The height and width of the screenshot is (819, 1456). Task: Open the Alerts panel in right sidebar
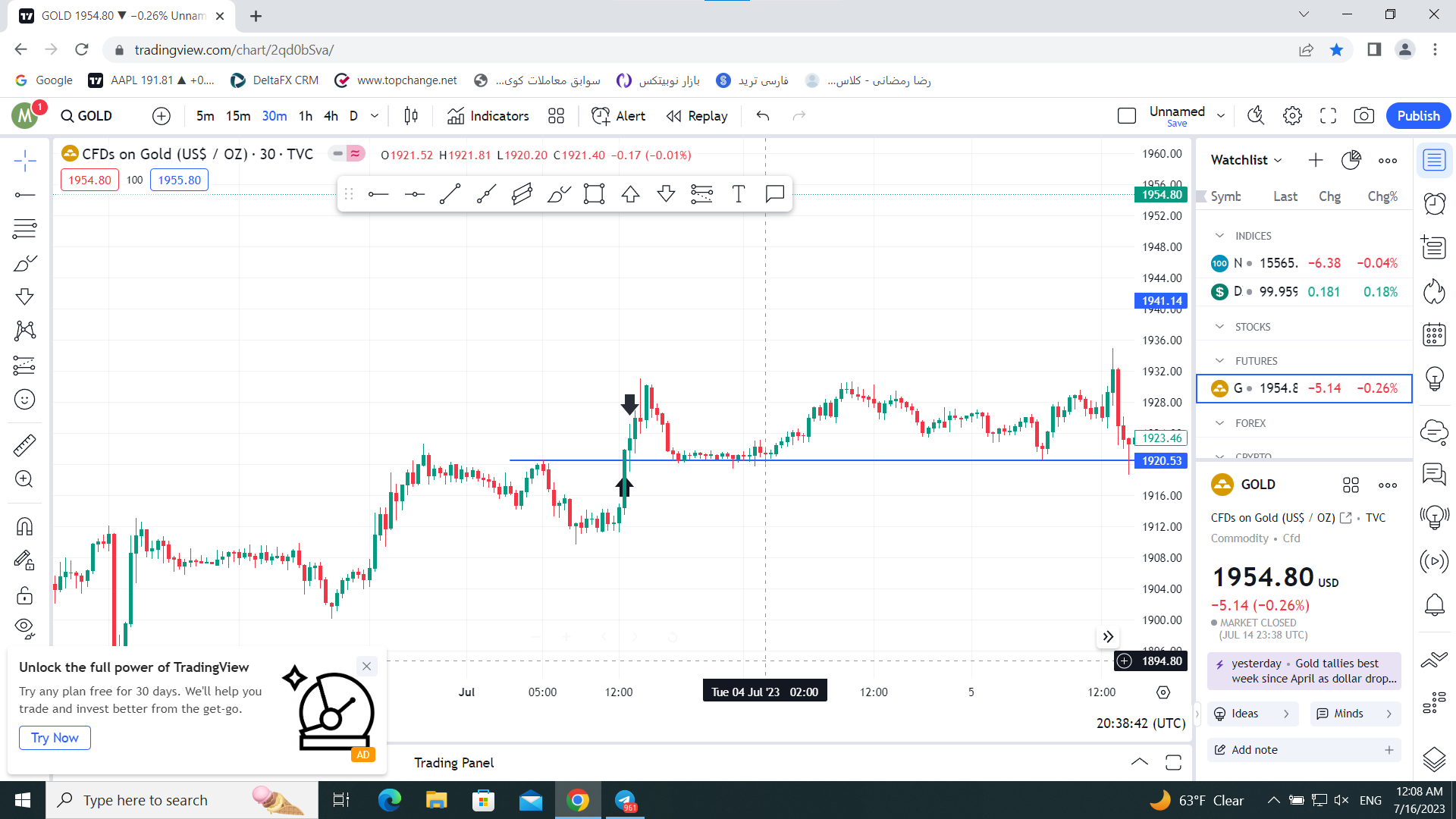point(1434,203)
